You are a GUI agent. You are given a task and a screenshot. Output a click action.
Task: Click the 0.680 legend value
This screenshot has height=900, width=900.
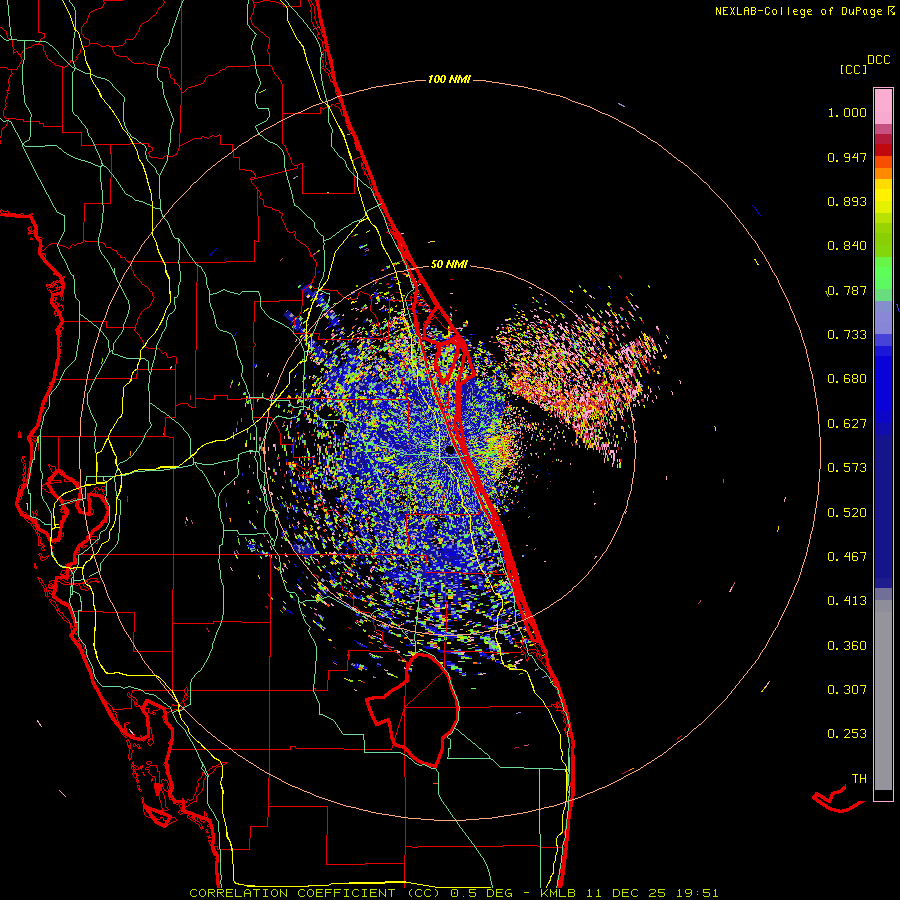[x=847, y=379]
